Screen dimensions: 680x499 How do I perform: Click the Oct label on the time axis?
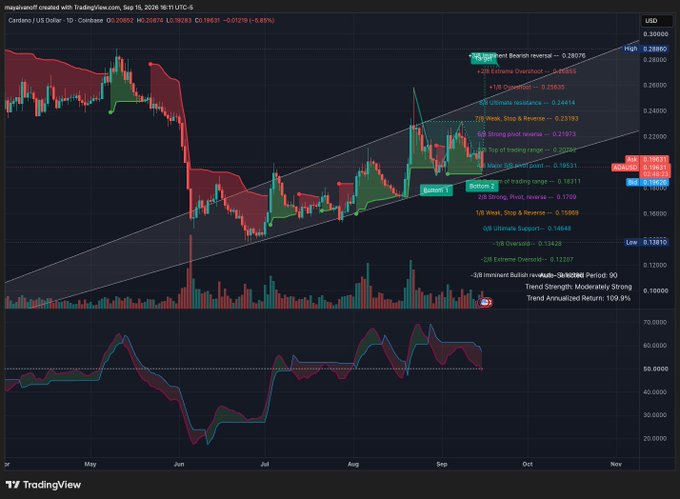coord(527,464)
